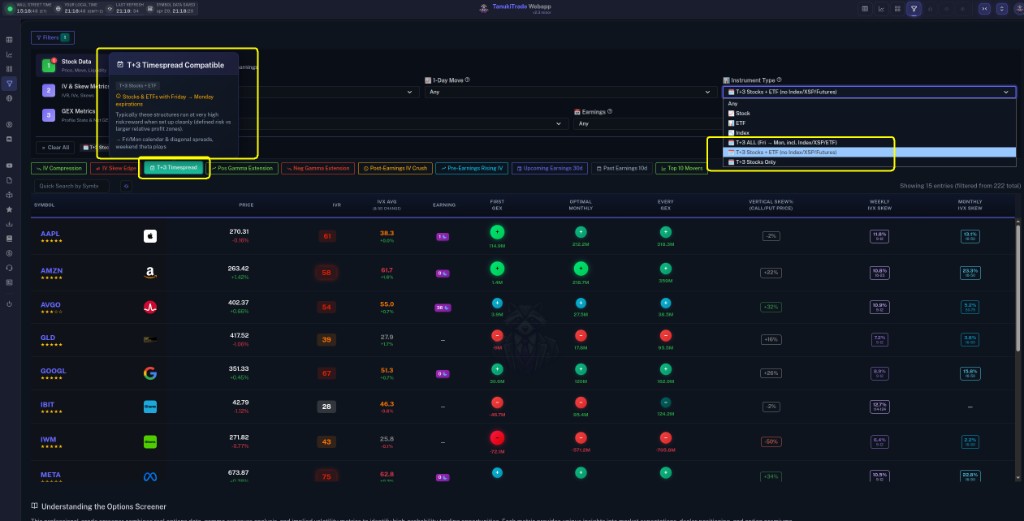Toggle the T+3 Timespread preset chip
1024x521 pixels.
coord(174,168)
